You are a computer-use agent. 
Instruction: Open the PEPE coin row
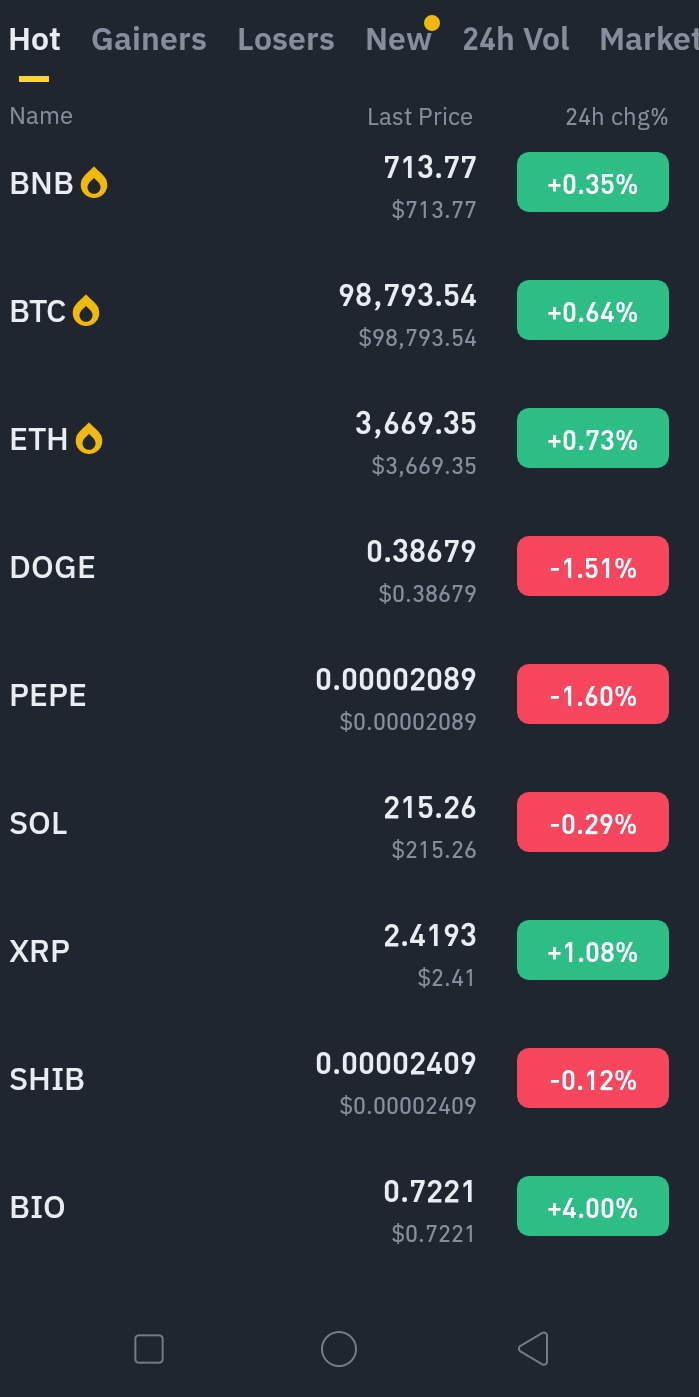coord(48,695)
